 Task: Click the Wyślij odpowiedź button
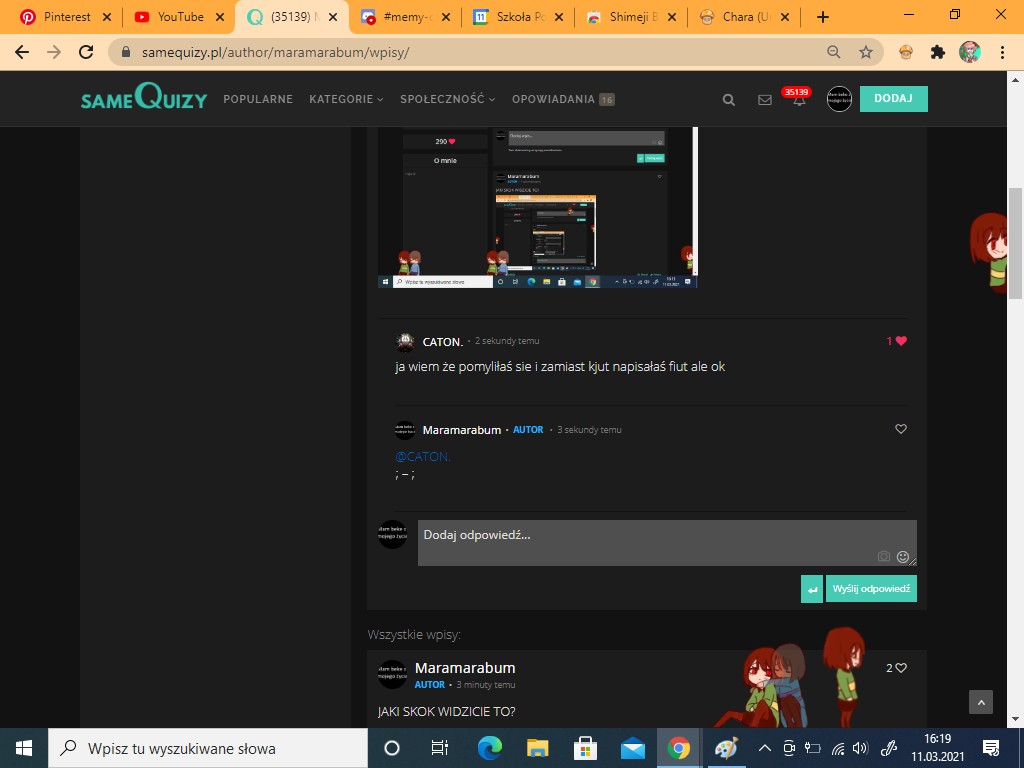[x=871, y=589]
